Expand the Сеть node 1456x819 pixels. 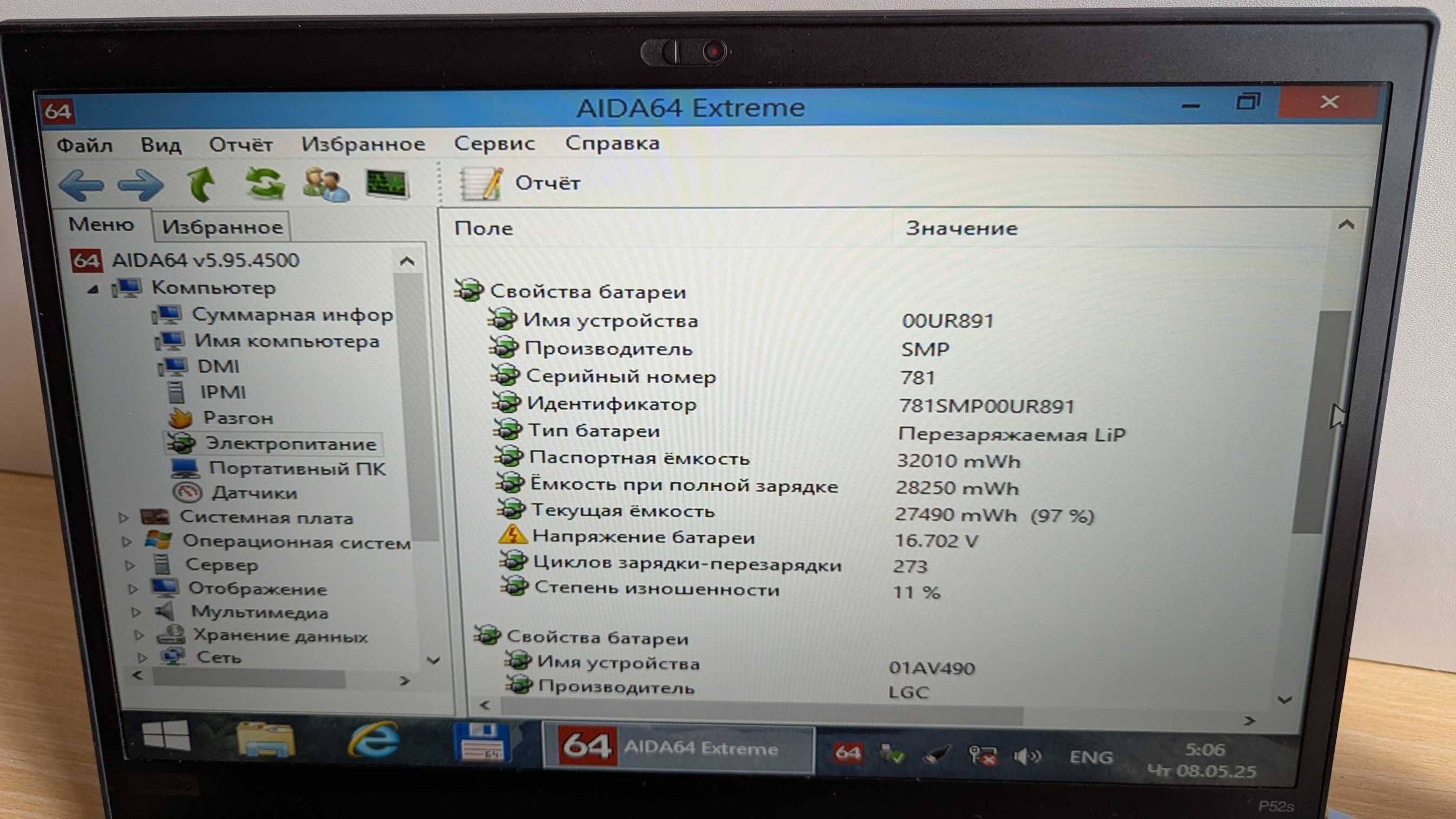(x=142, y=658)
